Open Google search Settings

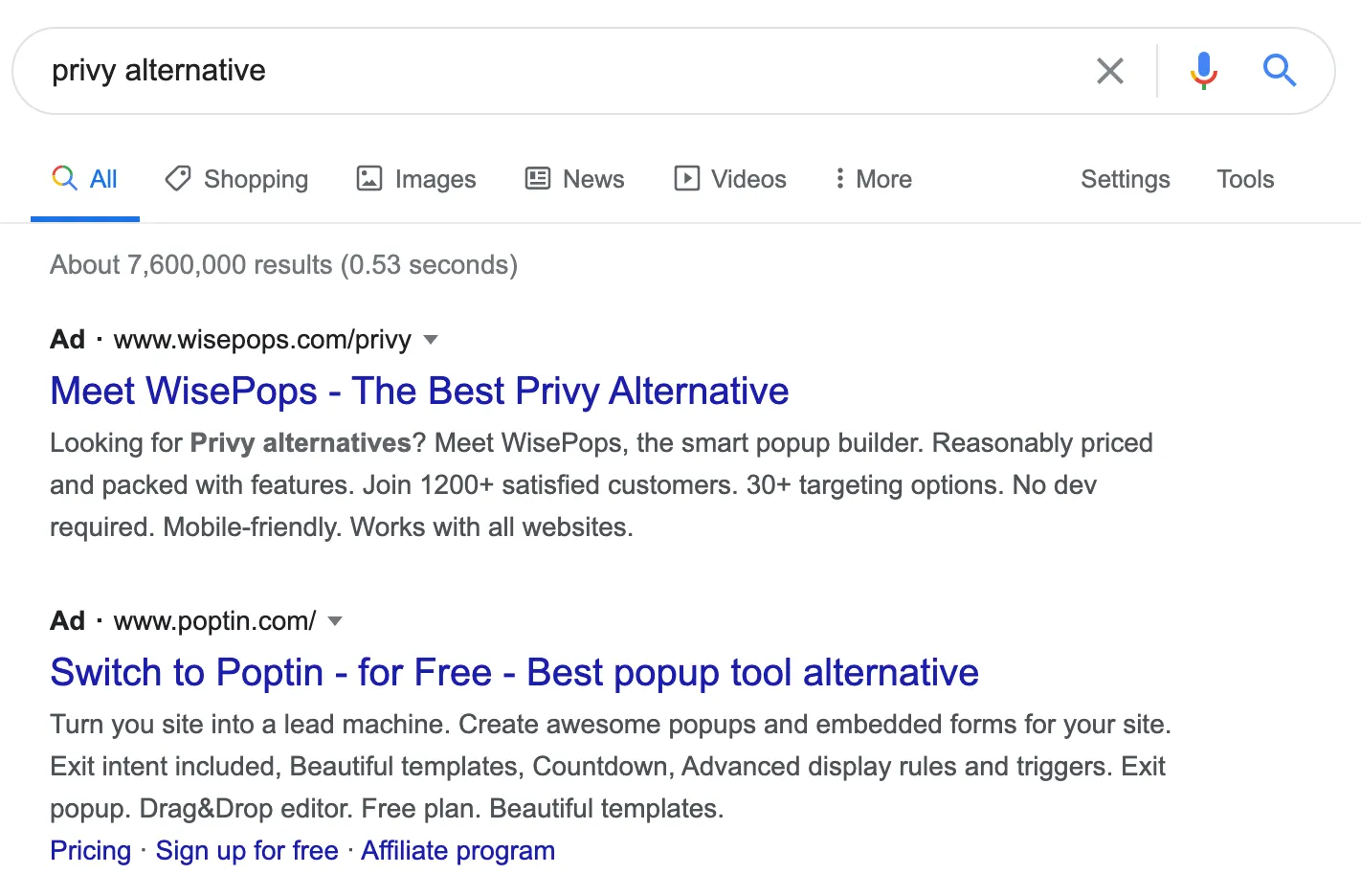click(x=1125, y=178)
